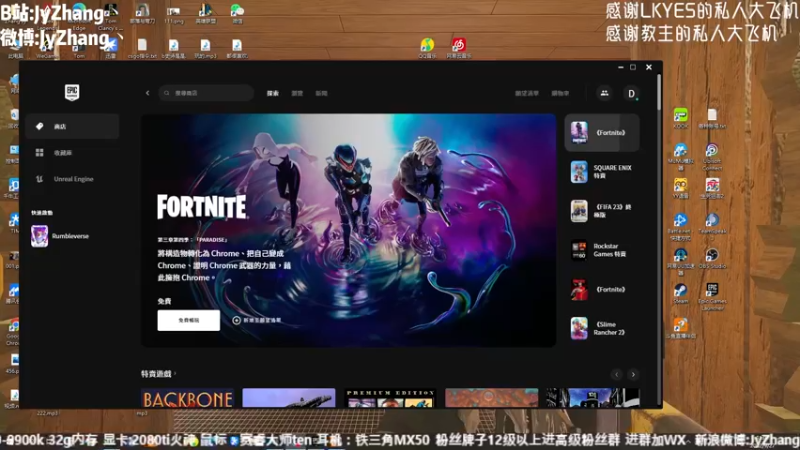Open the PREMIUM EDITION game thumbnail

coord(390,398)
